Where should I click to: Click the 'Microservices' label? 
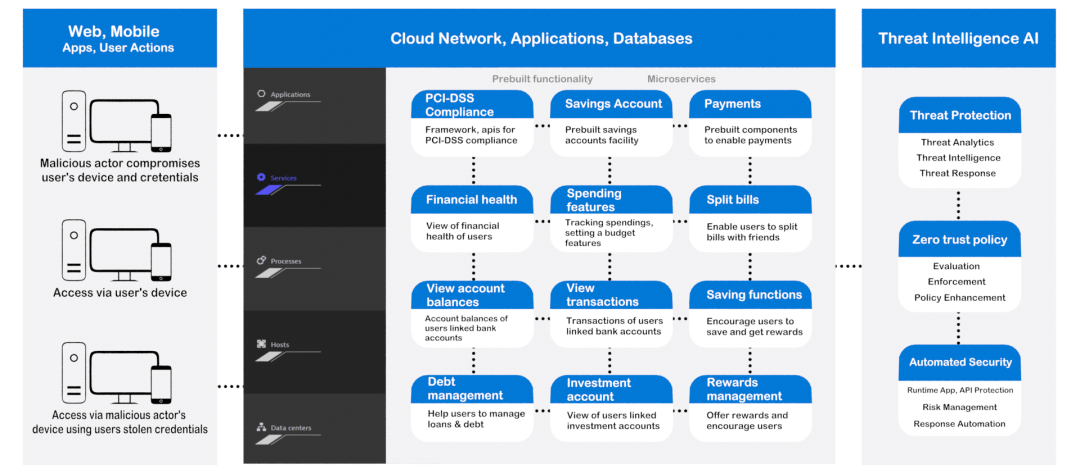(681, 79)
